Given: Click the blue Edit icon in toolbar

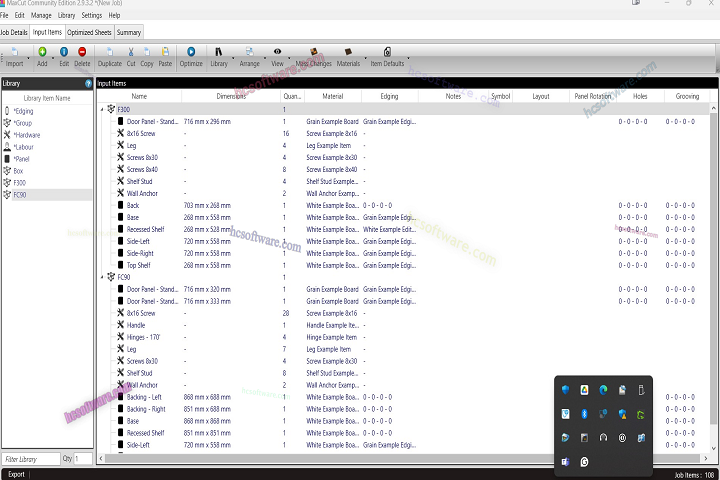Looking at the screenshot, I should click(64, 57).
